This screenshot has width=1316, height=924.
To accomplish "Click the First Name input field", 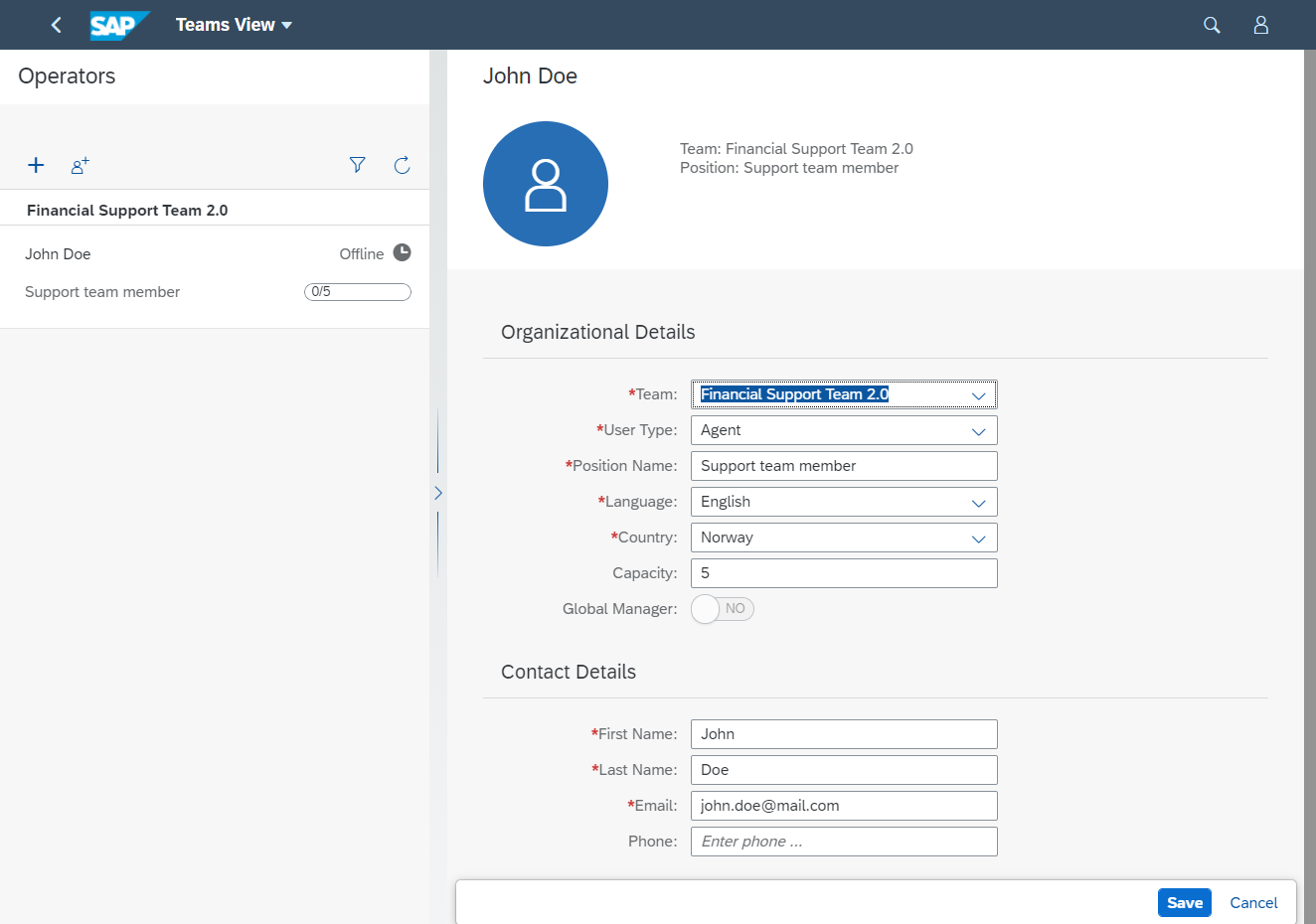I will pos(844,734).
